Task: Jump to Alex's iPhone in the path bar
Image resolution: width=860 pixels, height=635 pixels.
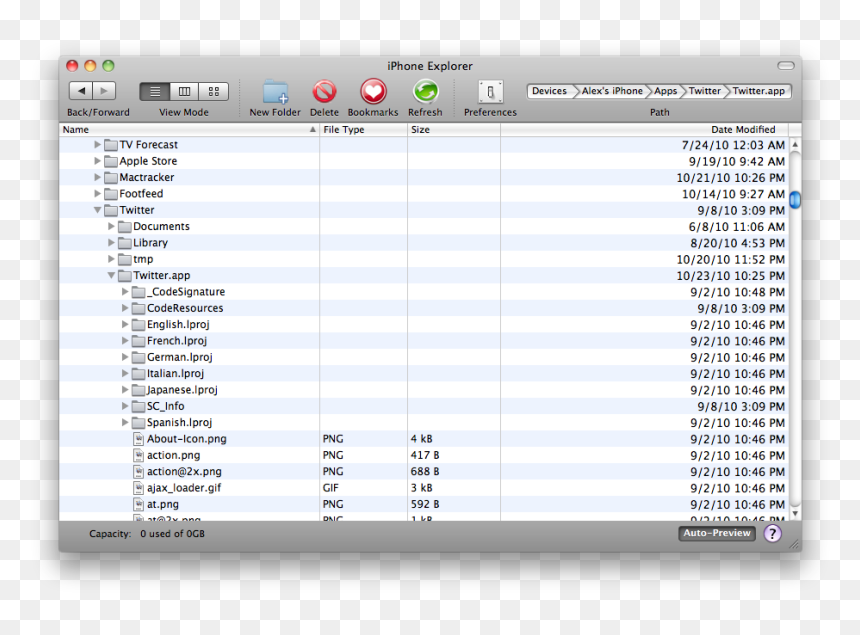Action: coord(612,91)
